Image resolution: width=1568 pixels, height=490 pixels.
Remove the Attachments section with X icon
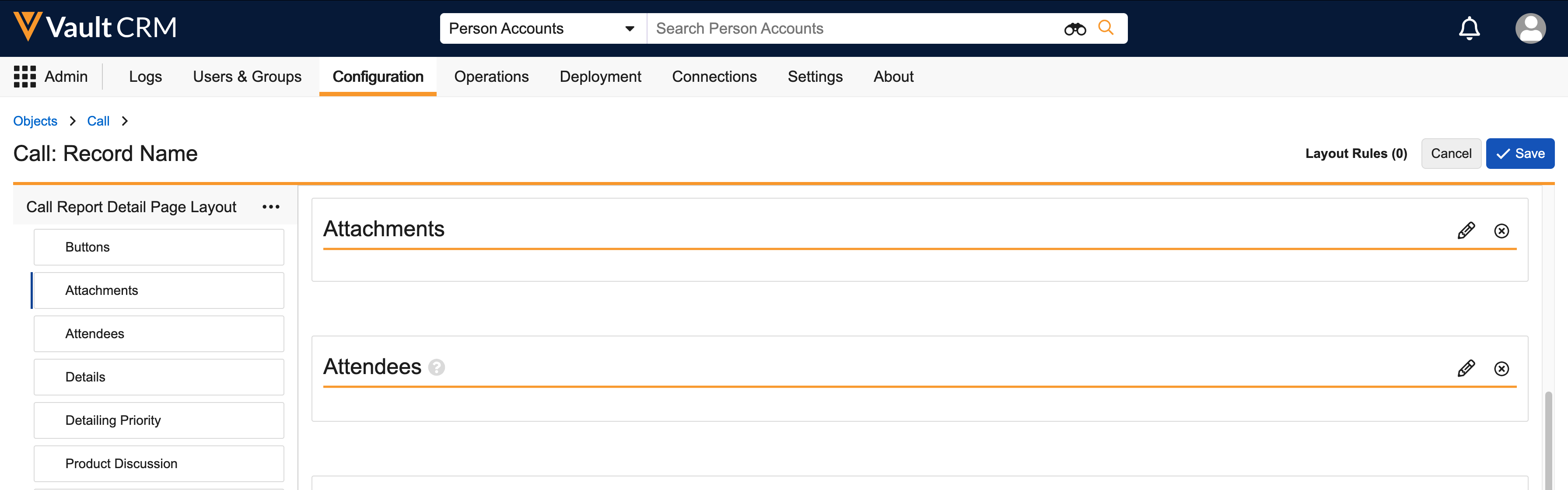tap(1501, 231)
